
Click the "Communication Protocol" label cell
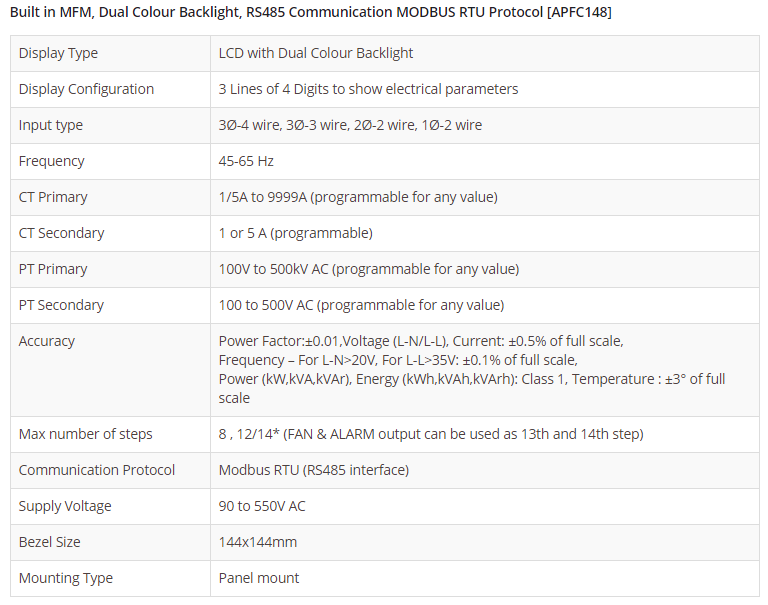97,470
